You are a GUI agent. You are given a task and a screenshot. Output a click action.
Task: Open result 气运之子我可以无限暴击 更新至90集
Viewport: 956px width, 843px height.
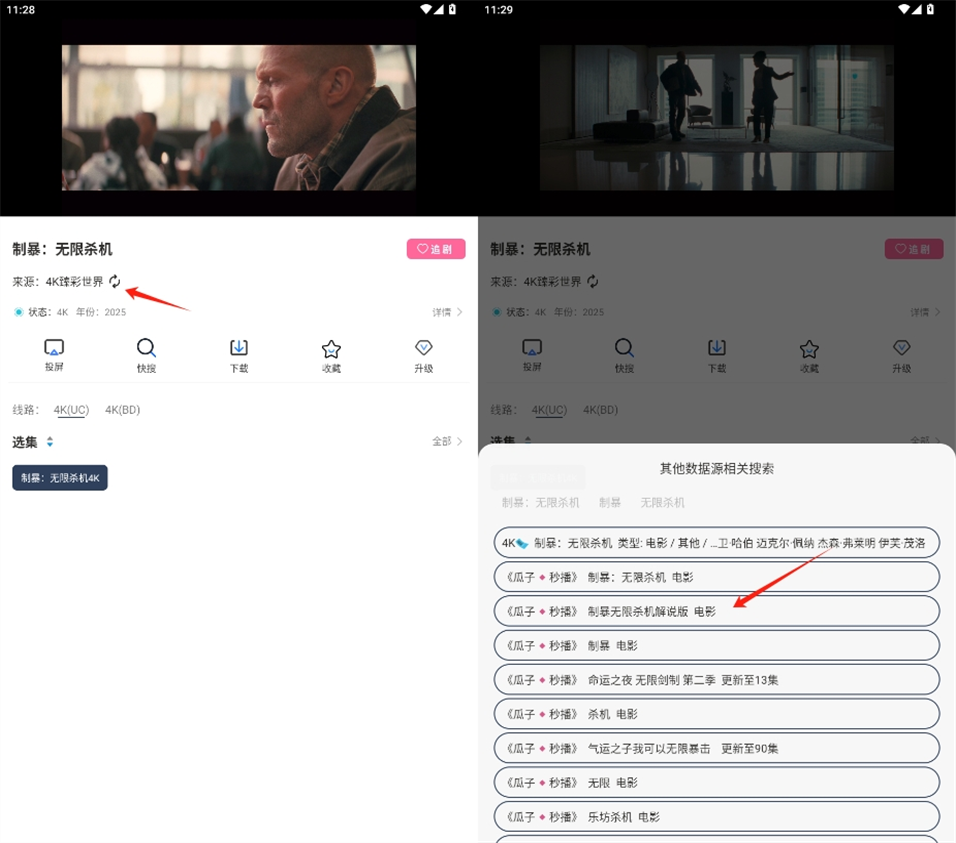[716, 748]
